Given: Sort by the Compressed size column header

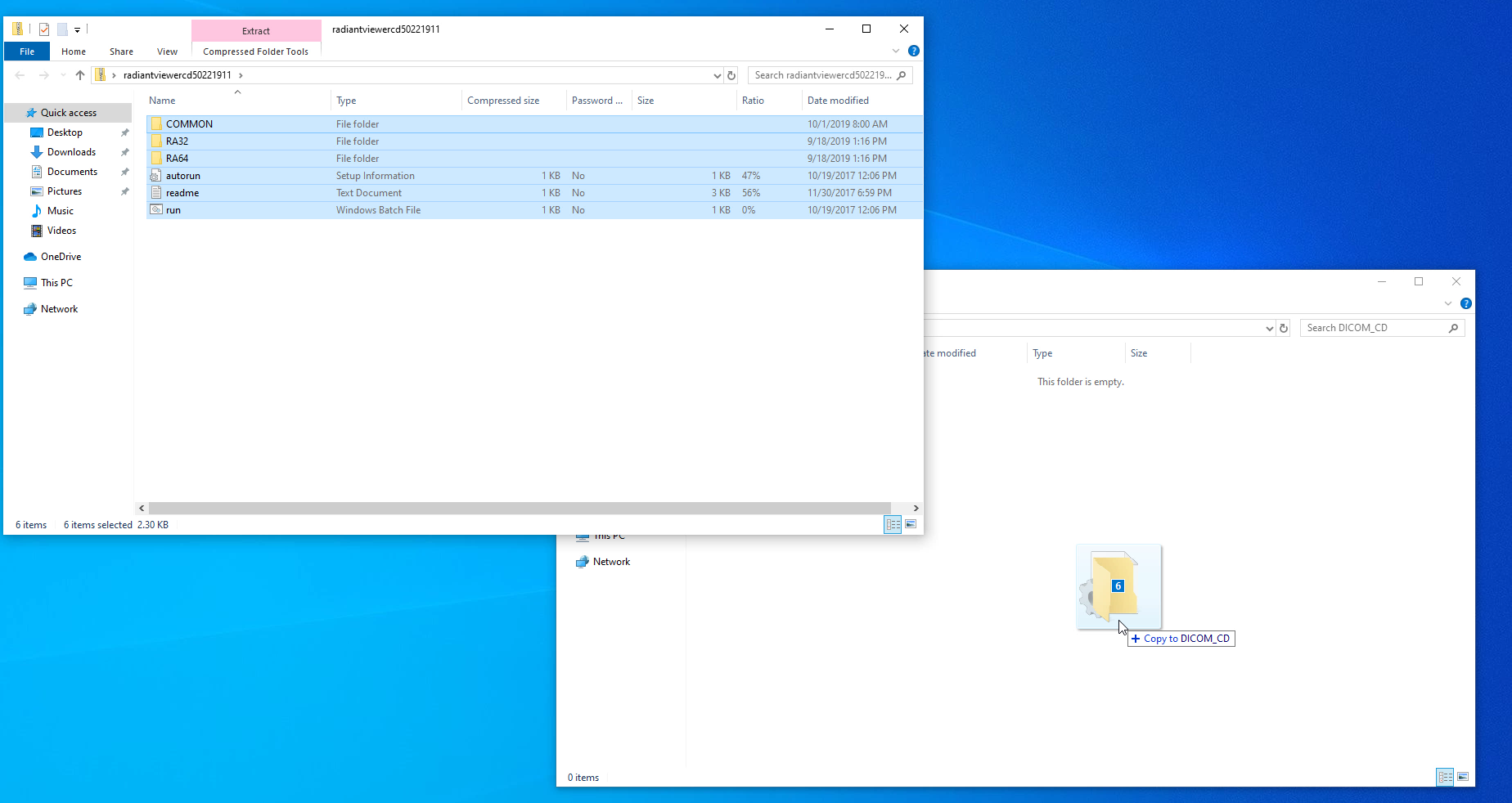Looking at the screenshot, I should pos(503,101).
